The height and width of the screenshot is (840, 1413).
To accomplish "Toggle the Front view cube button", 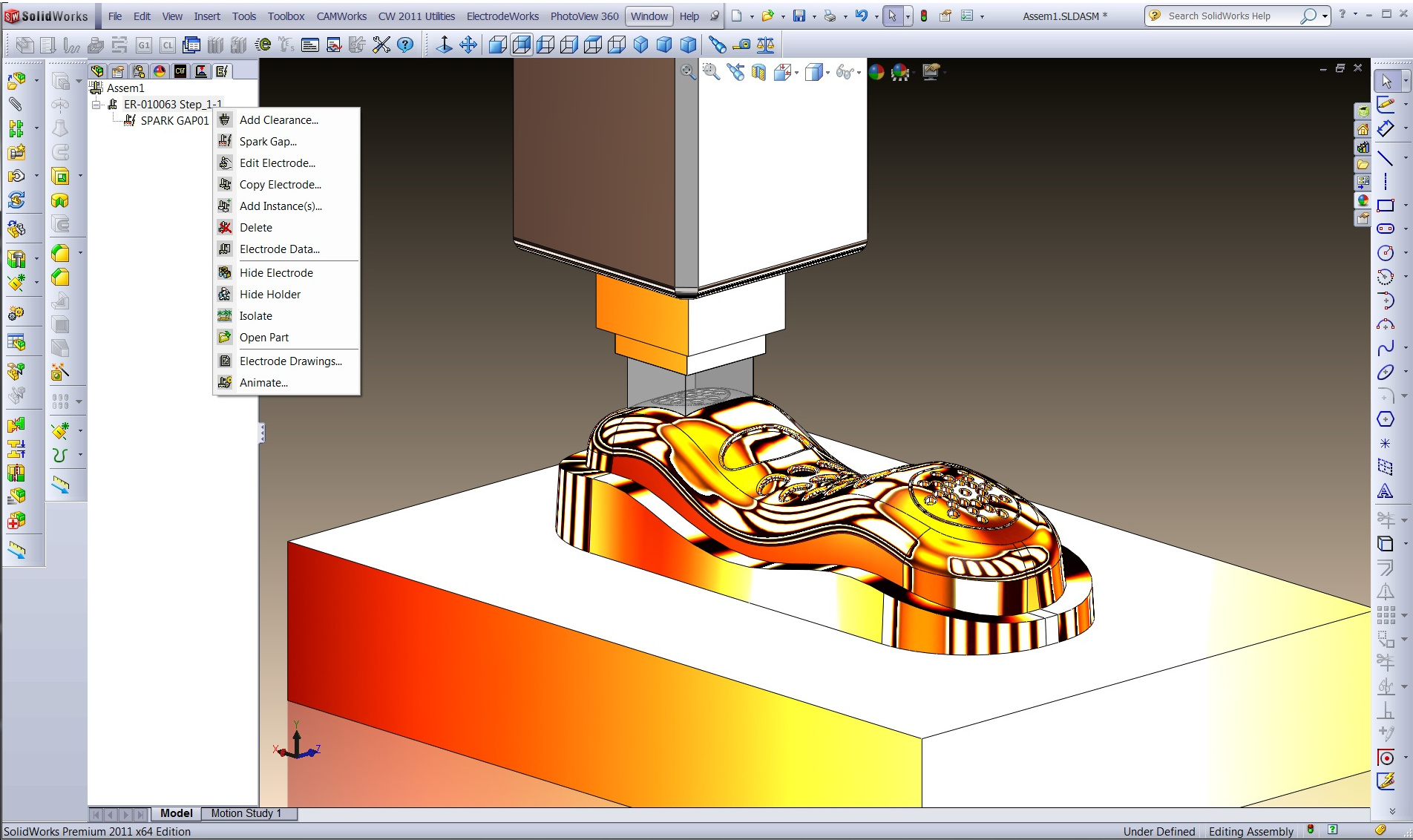I will (x=498, y=45).
